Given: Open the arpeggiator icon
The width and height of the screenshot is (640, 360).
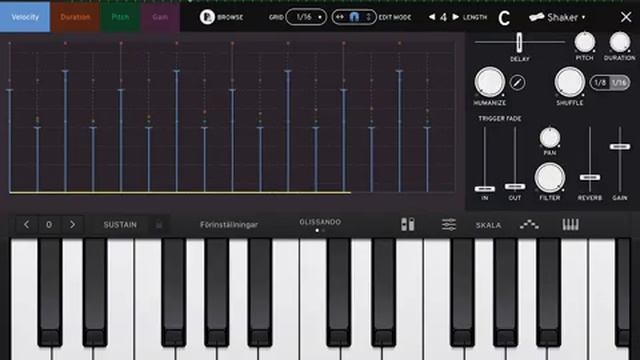Looking at the screenshot, I should point(529,224).
